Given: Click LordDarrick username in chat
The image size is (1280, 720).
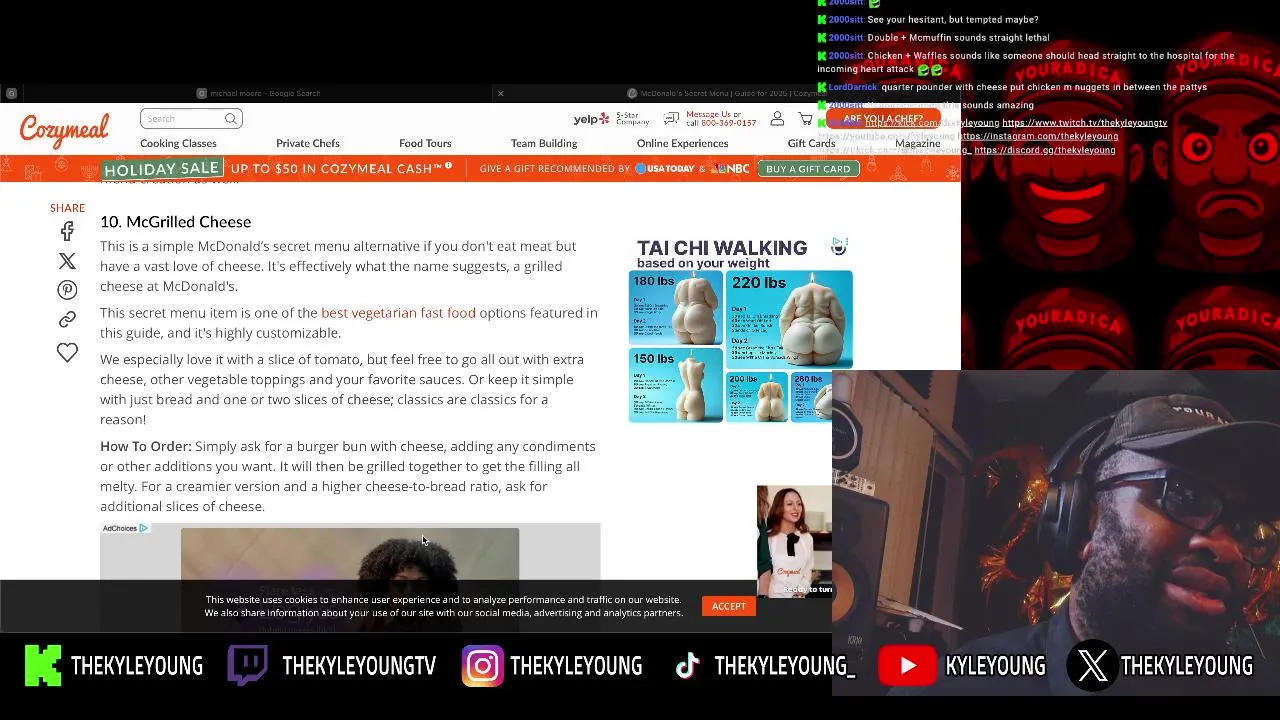Looking at the screenshot, I should tap(852, 87).
